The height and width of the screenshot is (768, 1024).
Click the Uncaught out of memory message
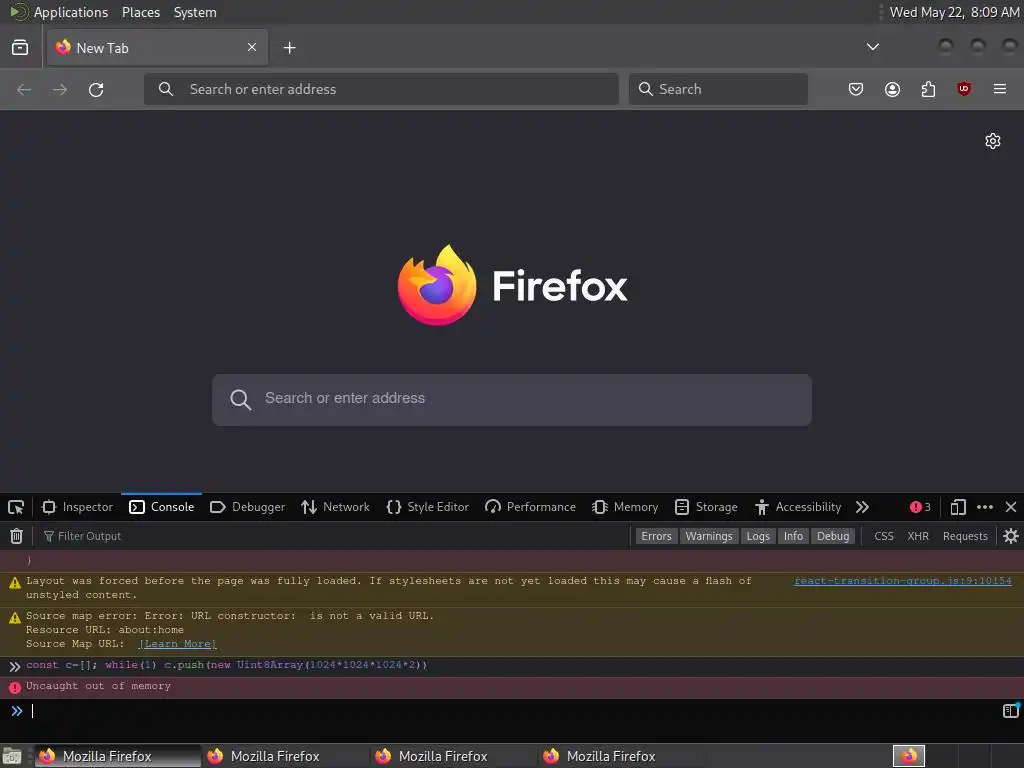pyautogui.click(x=98, y=686)
